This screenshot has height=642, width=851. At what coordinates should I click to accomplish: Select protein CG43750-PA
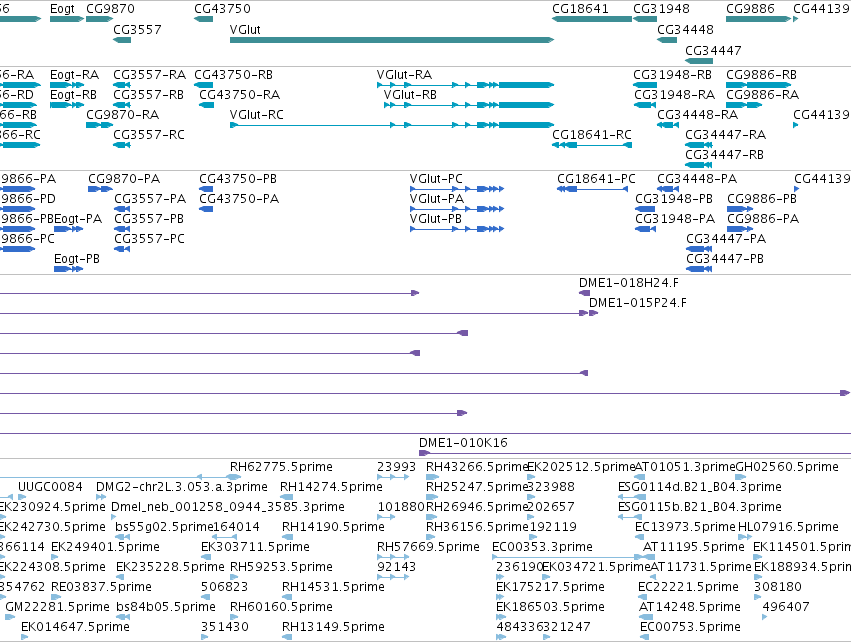[206, 209]
